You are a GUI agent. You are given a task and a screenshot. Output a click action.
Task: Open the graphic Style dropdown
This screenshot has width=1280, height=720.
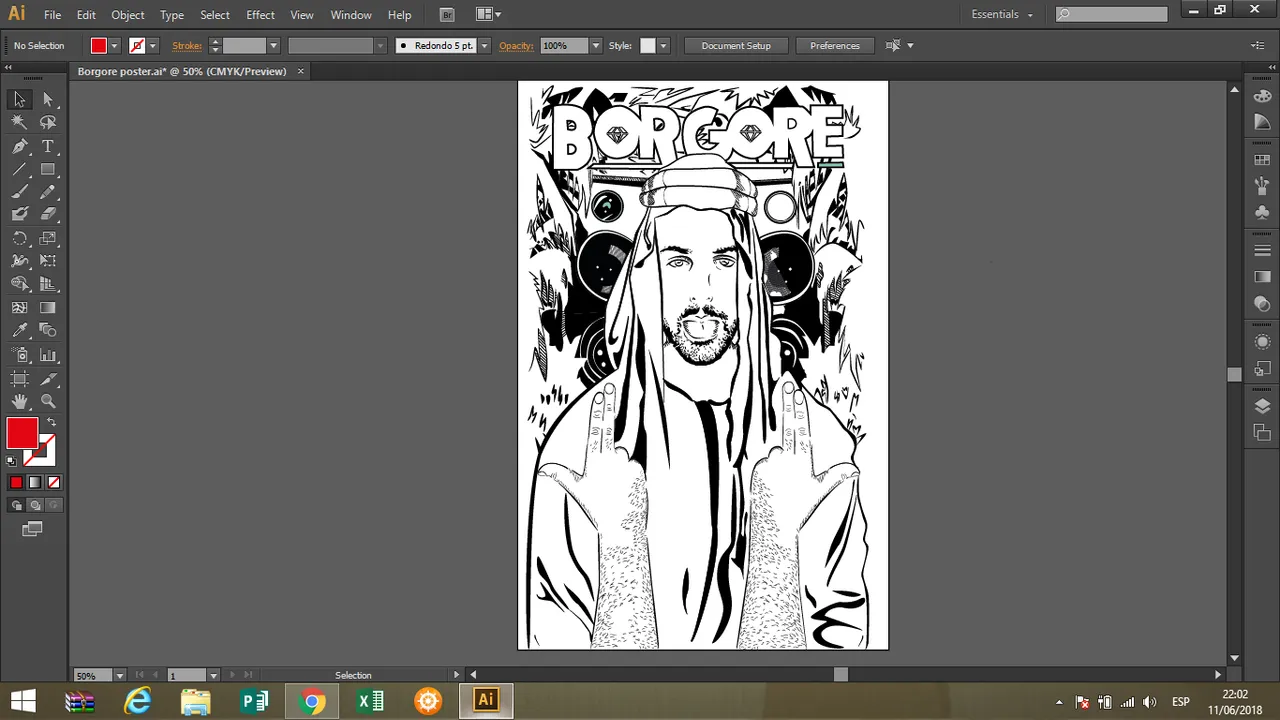pos(662,46)
